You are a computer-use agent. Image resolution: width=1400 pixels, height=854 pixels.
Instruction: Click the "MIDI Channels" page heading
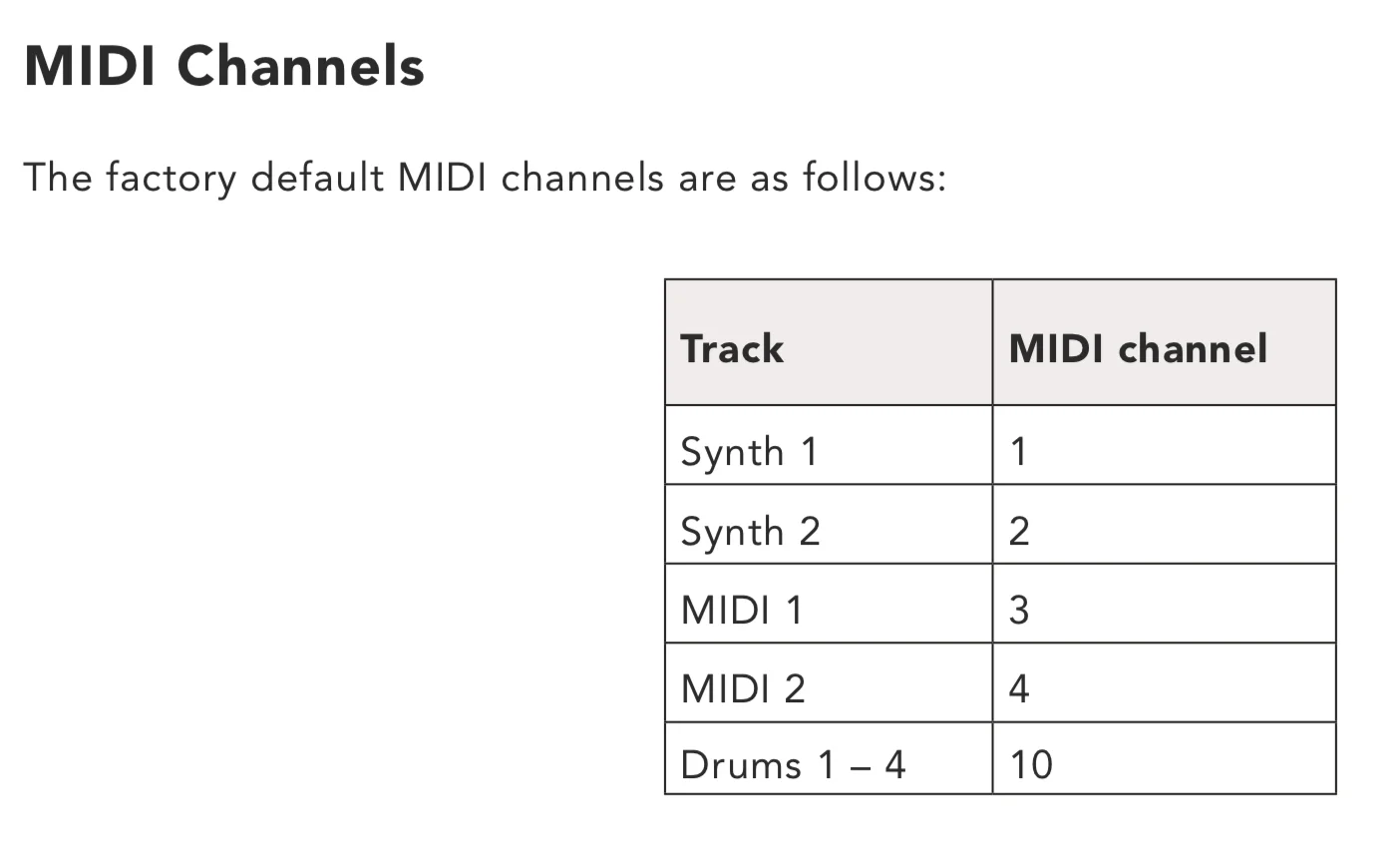coord(224,67)
